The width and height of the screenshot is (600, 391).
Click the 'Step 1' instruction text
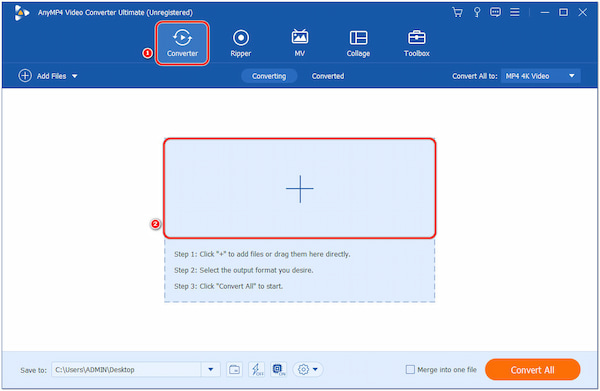point(262,254)
